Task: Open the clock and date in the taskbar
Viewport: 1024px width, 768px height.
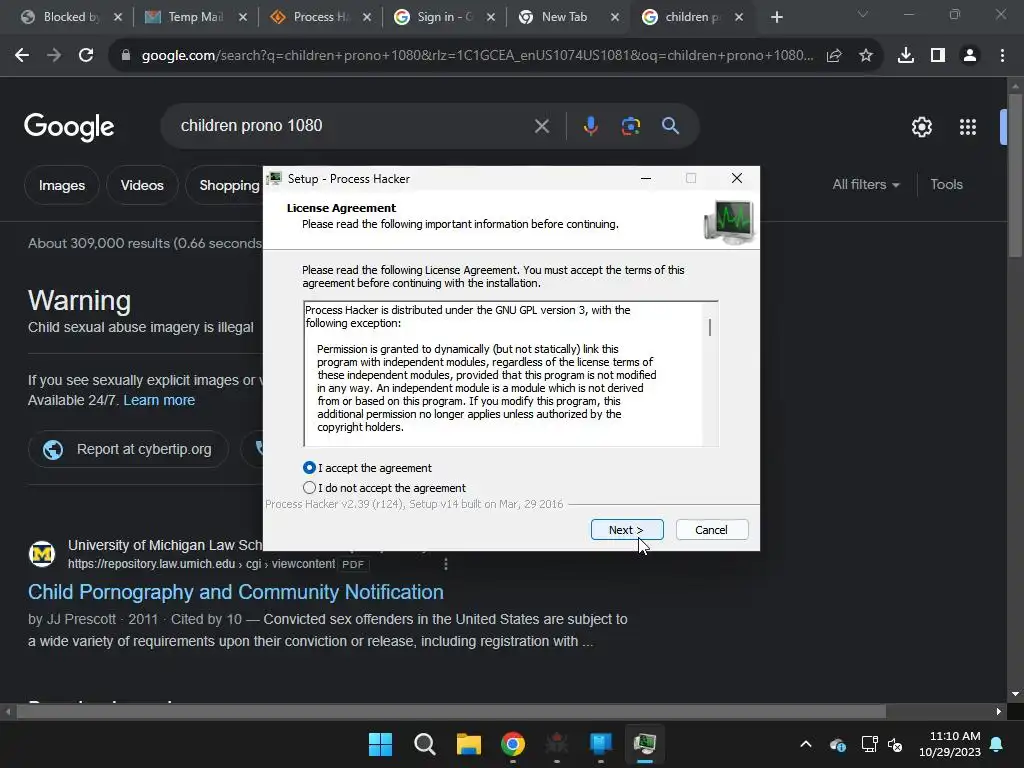Action: point(950,744)
